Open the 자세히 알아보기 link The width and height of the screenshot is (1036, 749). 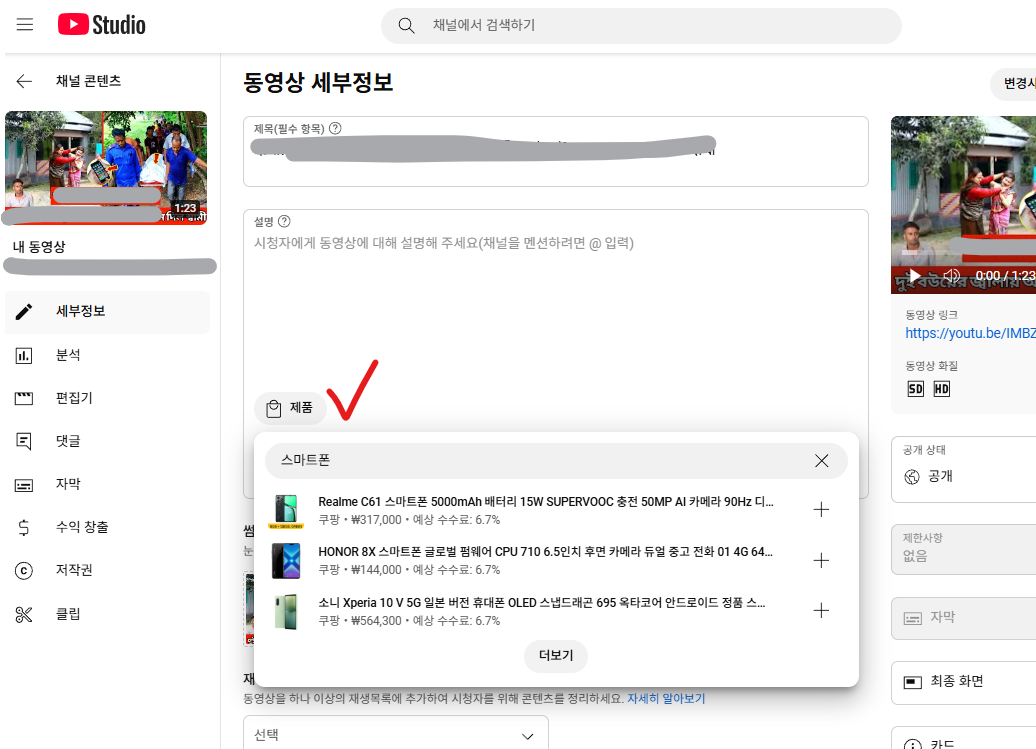[x=666, y=699]
